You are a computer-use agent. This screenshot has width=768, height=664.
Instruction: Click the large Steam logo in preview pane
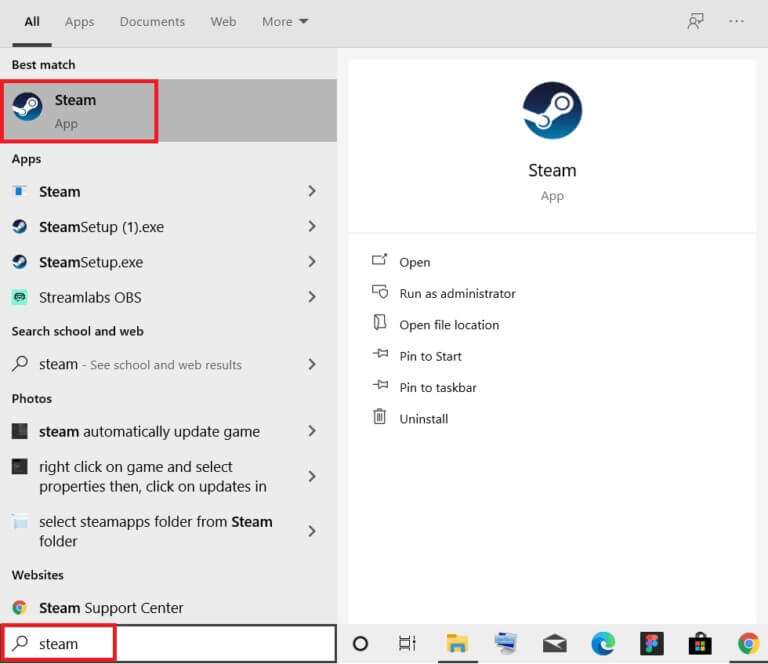[x=552, y=110]
